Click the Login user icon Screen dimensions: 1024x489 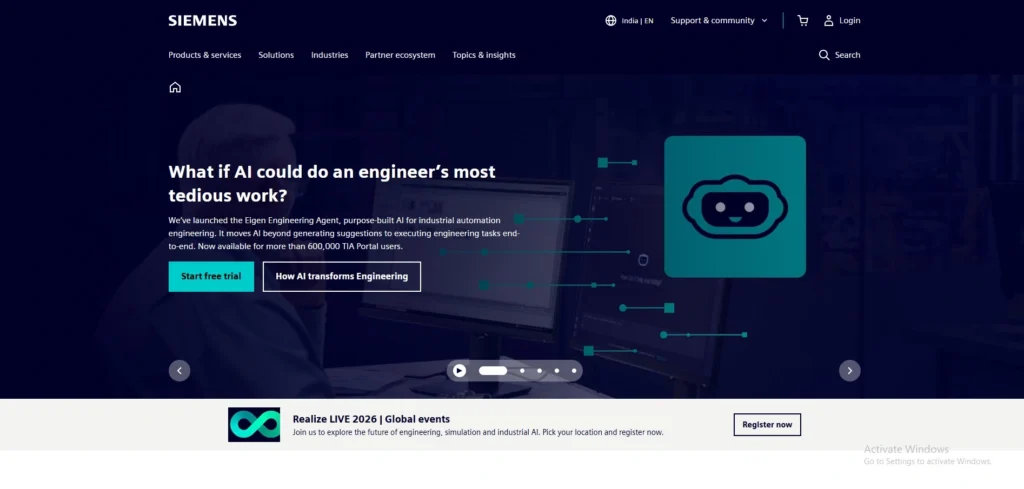coord(829,20)
